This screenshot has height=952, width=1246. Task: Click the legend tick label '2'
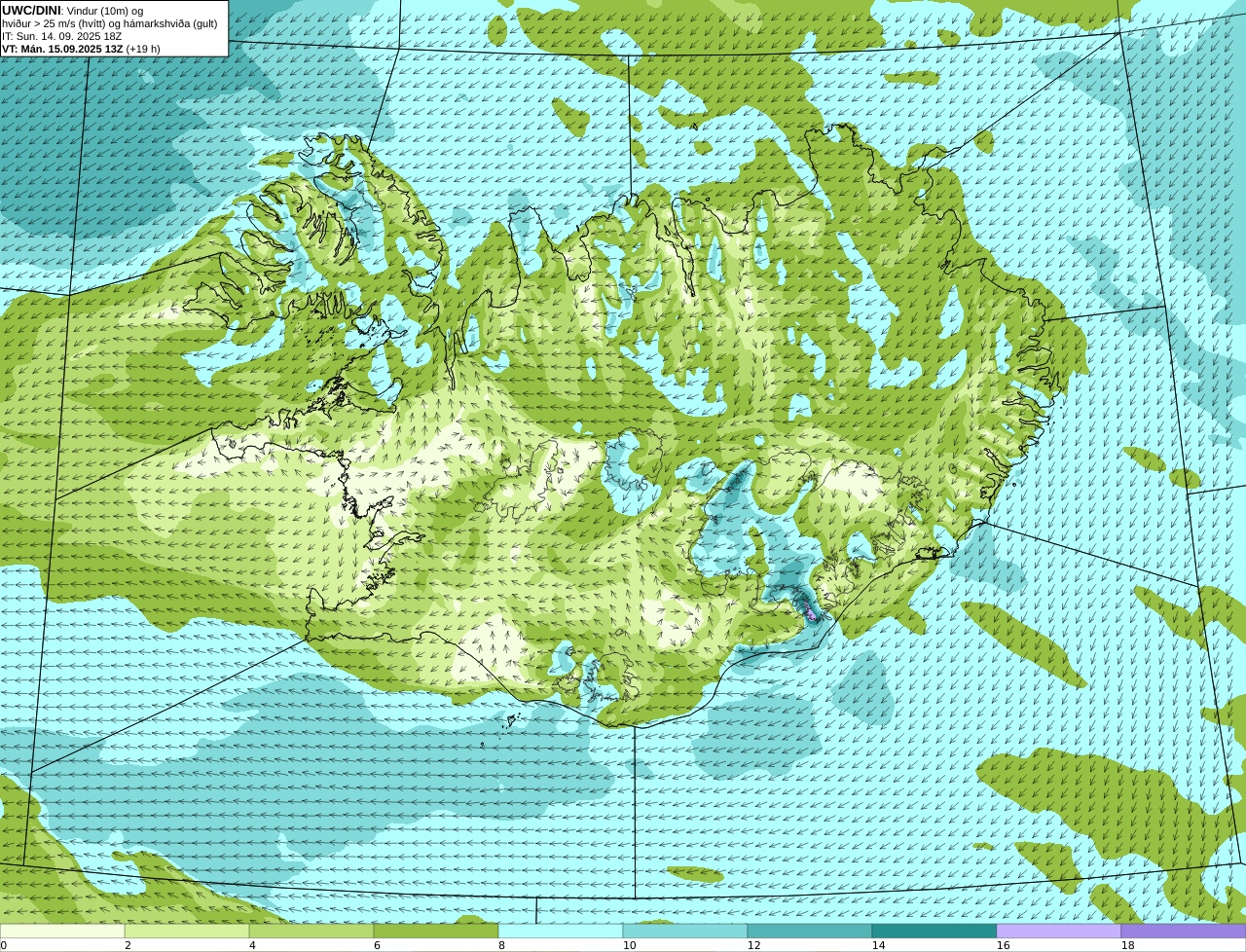click(x=128, y=945)
